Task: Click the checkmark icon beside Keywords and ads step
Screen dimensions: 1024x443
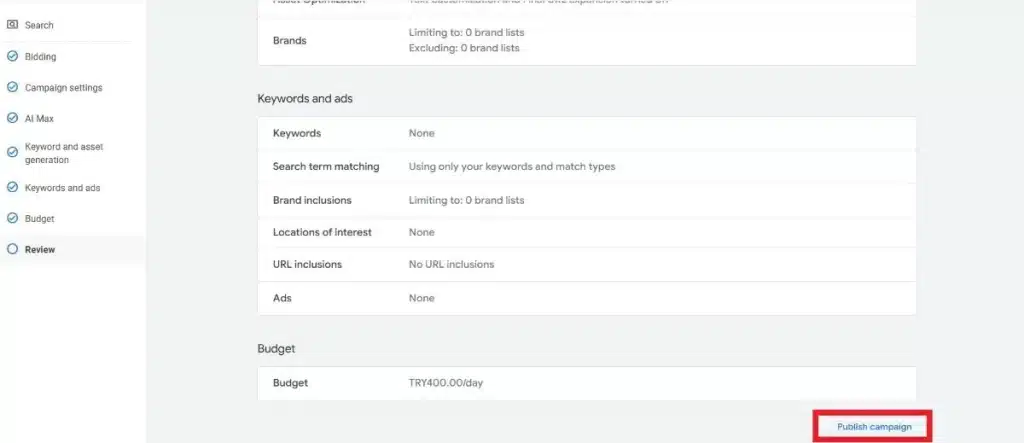Action: tap(12, 188)
